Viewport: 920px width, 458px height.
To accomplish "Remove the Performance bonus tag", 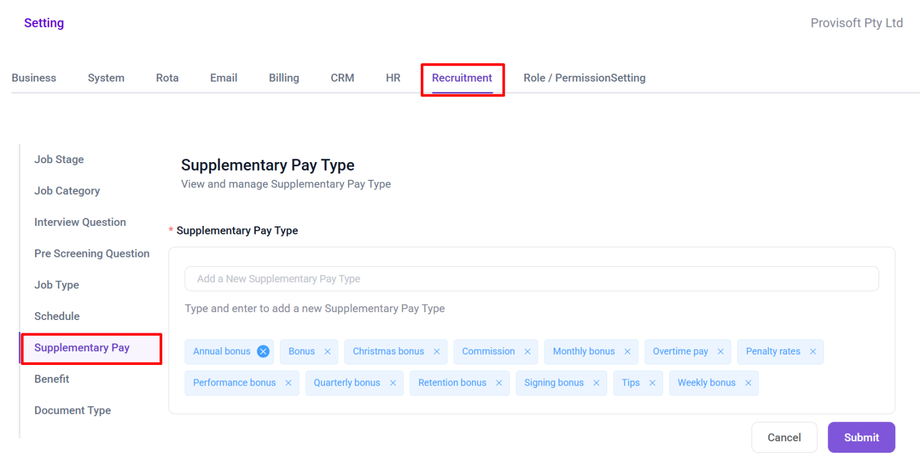I will [x=288, y=383].
